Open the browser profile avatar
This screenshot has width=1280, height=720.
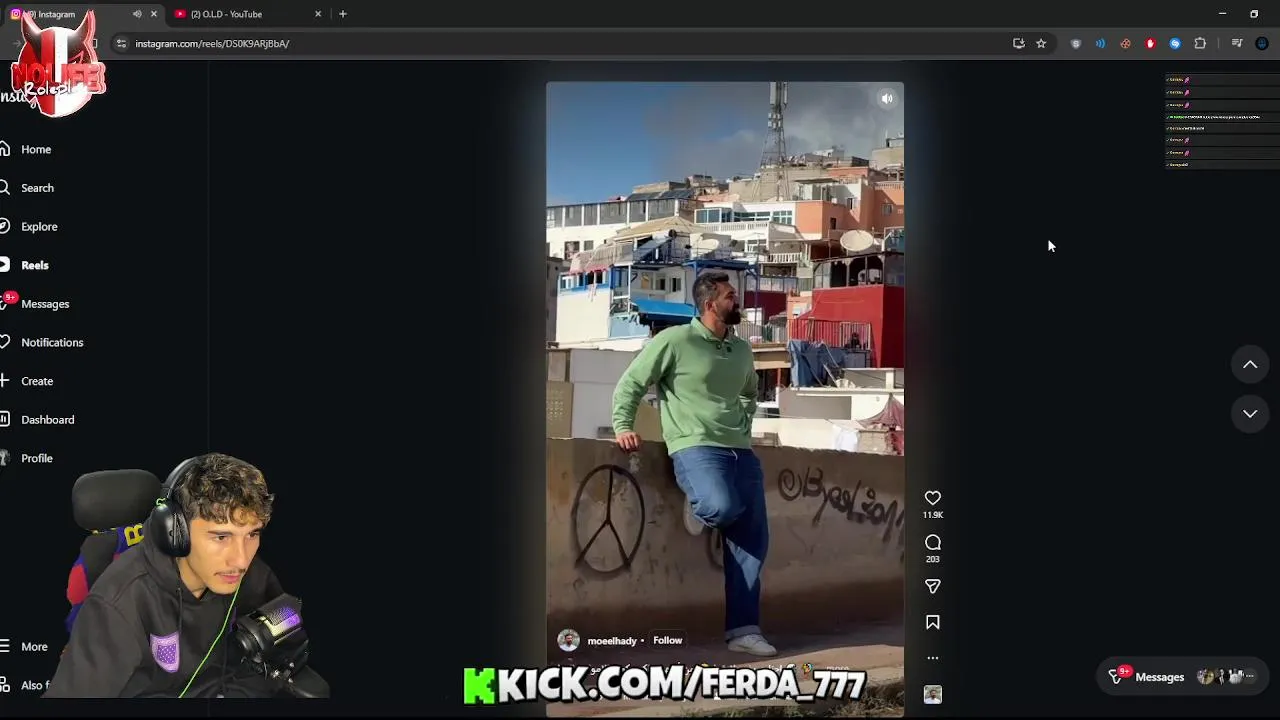click(x=1262, y=44)
